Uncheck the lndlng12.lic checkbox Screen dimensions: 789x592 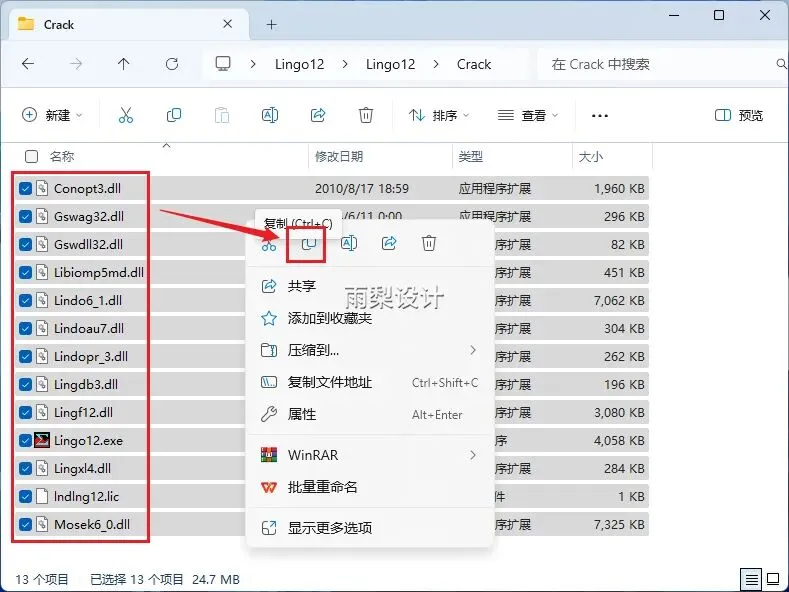tap(26, 496)
